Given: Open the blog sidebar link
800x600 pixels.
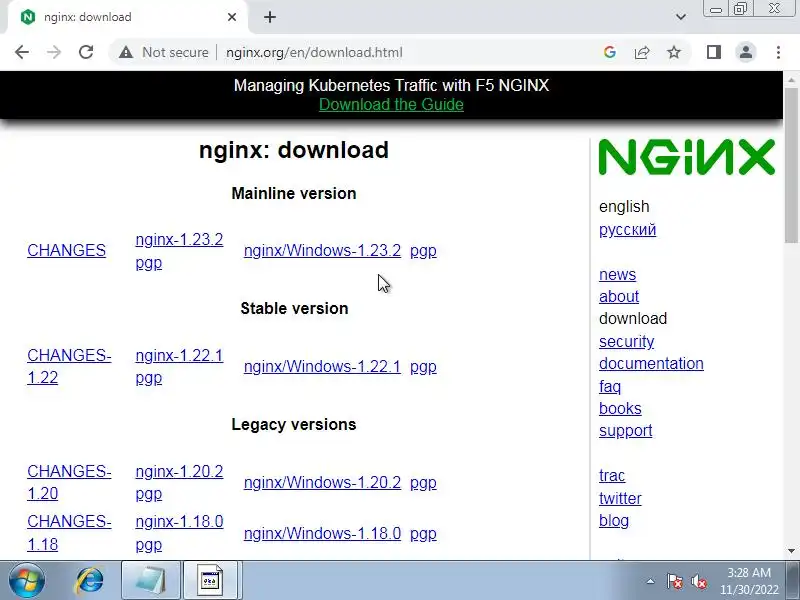Looking at the screenshot, I should (614, 521).
